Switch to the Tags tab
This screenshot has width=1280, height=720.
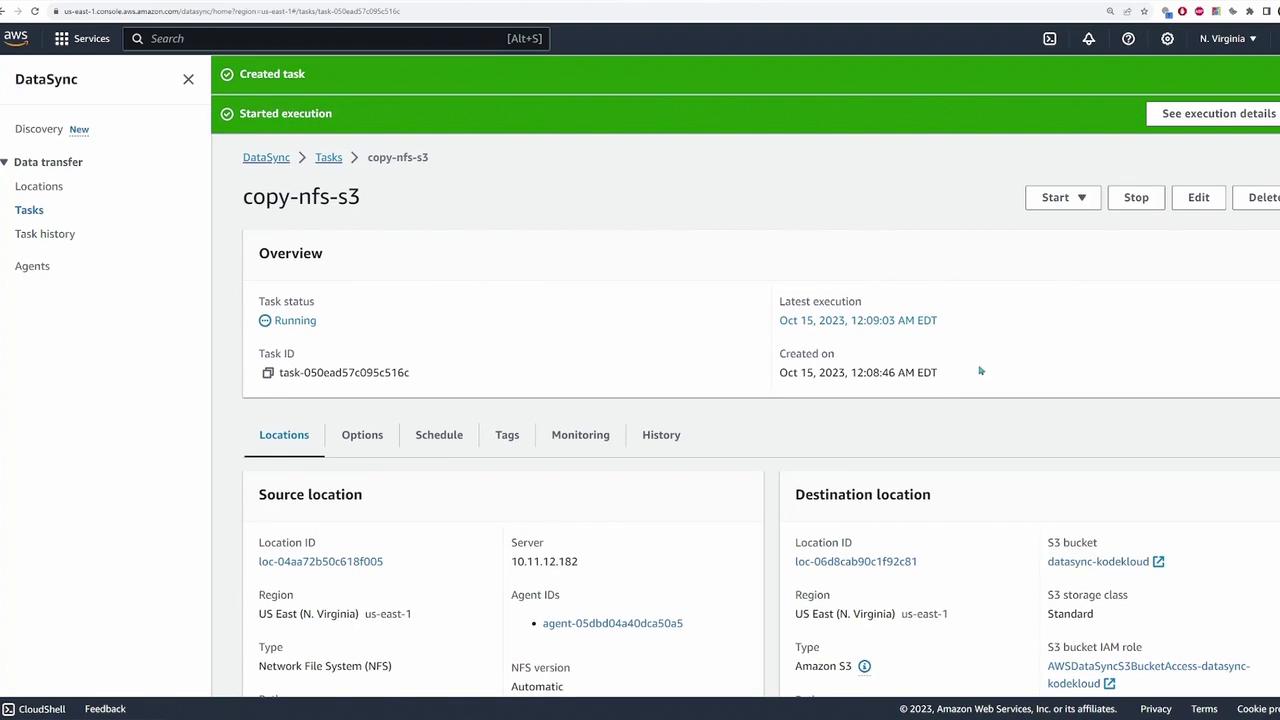[x=507, y=435]
